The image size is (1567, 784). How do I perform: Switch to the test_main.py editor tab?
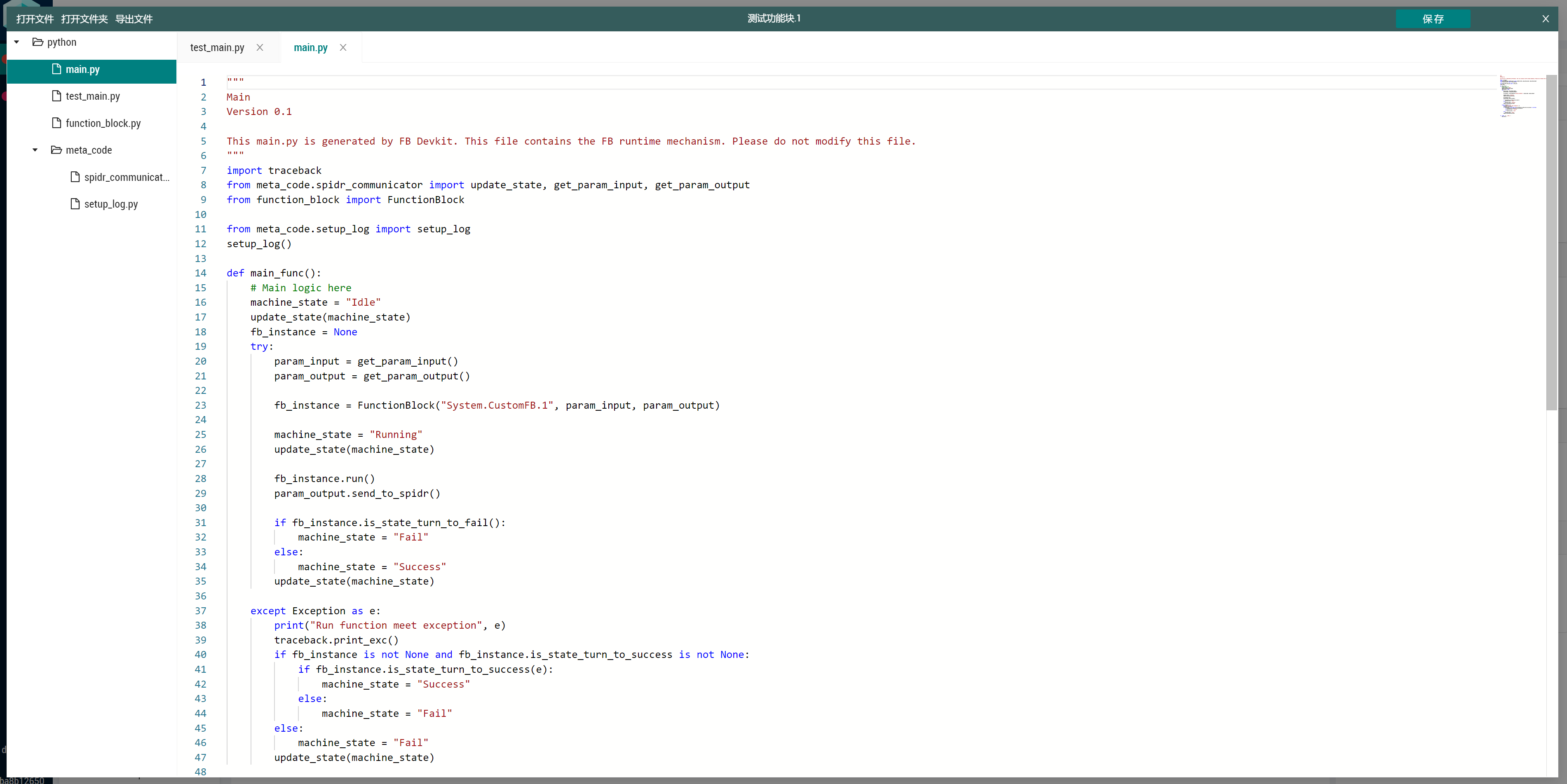217,47
